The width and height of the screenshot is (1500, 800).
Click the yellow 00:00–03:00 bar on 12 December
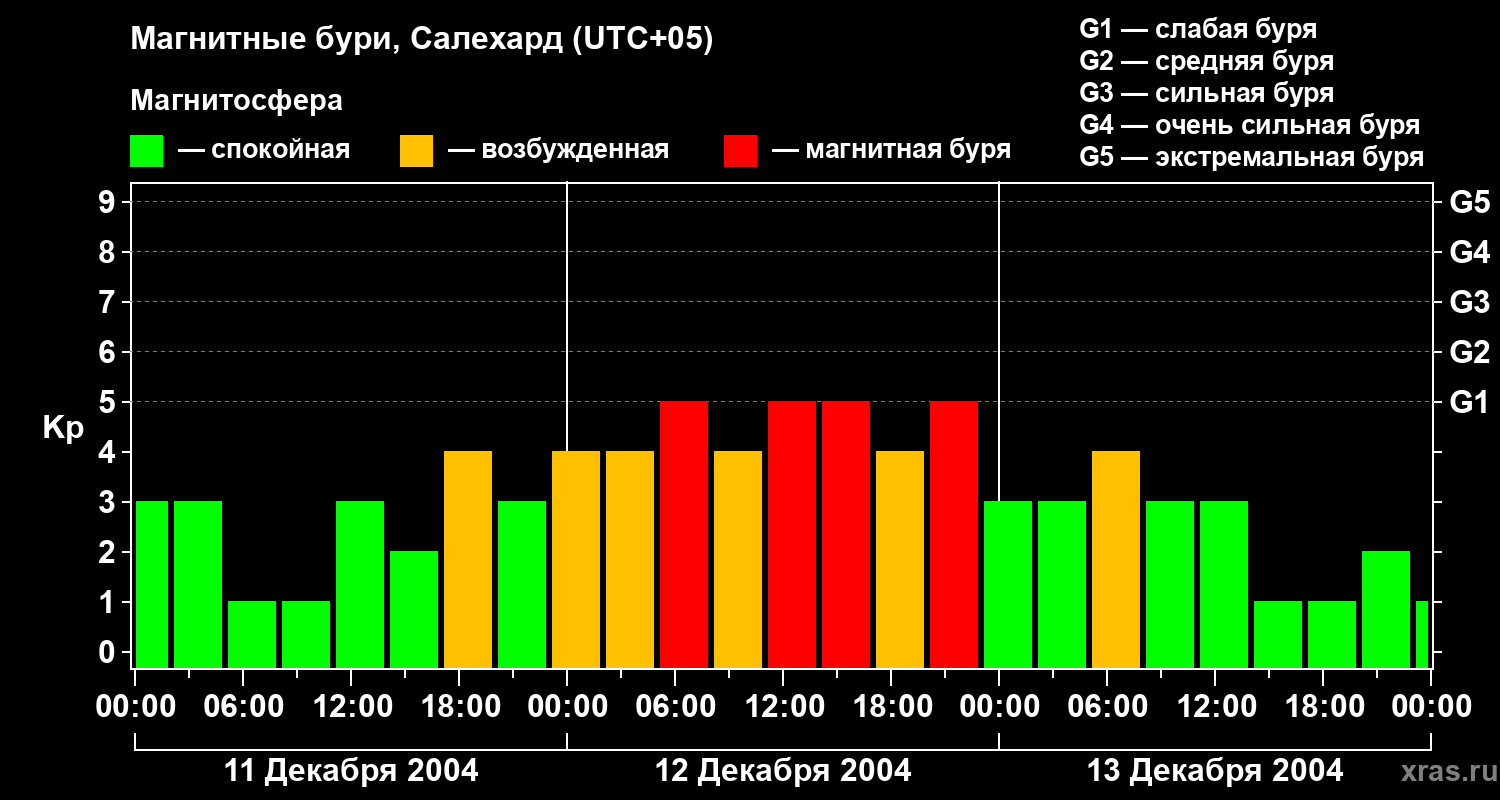(x=576, y=559)
